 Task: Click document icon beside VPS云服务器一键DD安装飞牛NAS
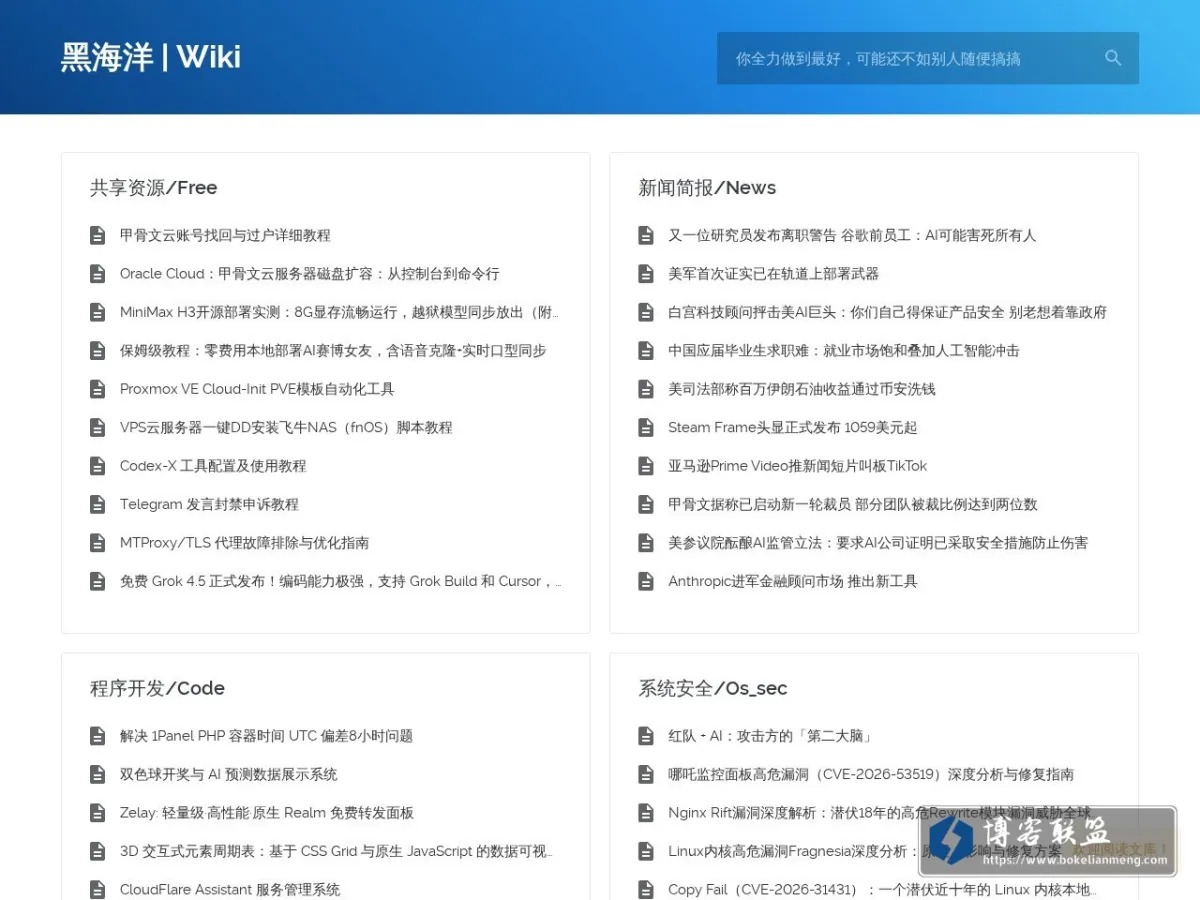click(98, 427)
